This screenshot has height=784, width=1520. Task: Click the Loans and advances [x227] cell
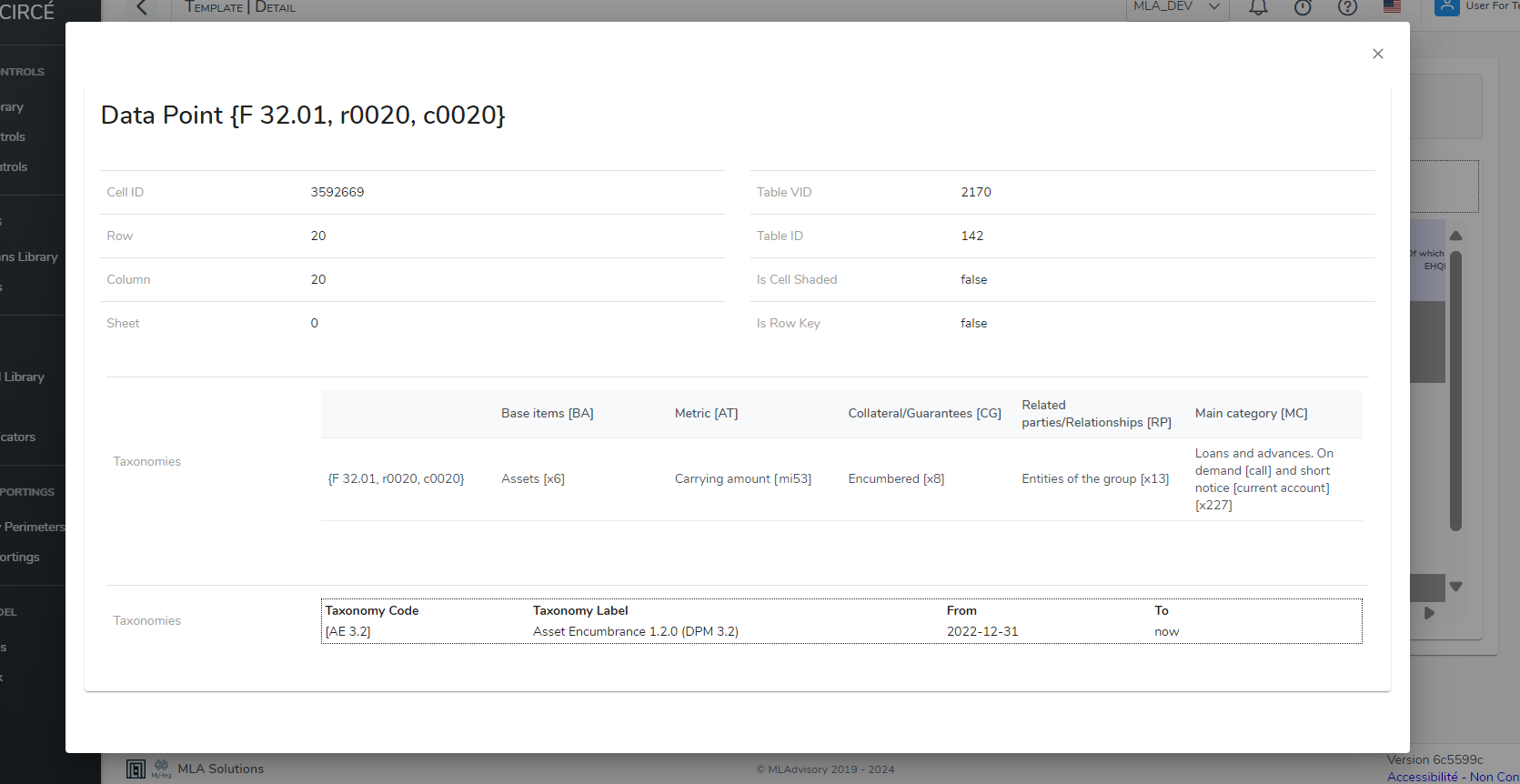coord(1264,479)
